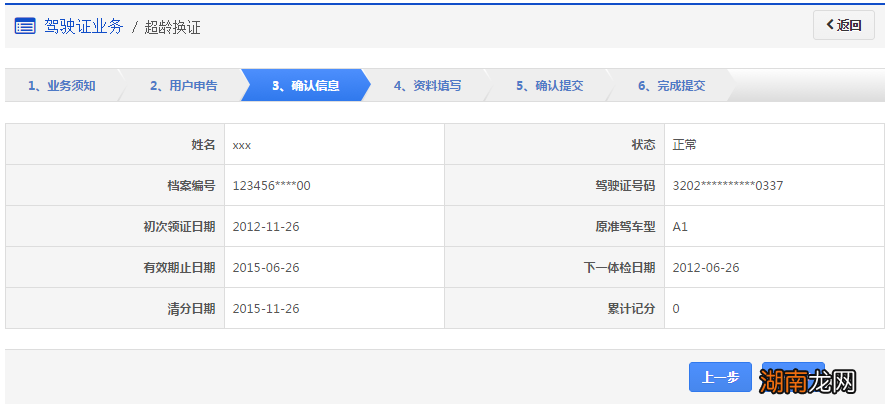Jump to step 4、资料填写
Viewport: 890px width, 408px height.
pyautogui.click(x=427, y=86)
